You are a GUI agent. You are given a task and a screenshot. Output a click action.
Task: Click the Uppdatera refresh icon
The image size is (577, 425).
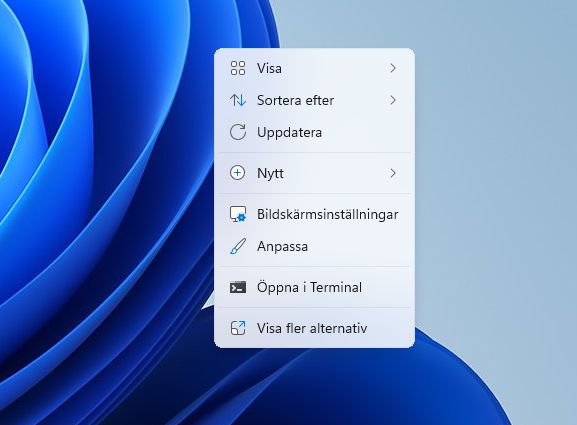point(238,132)
